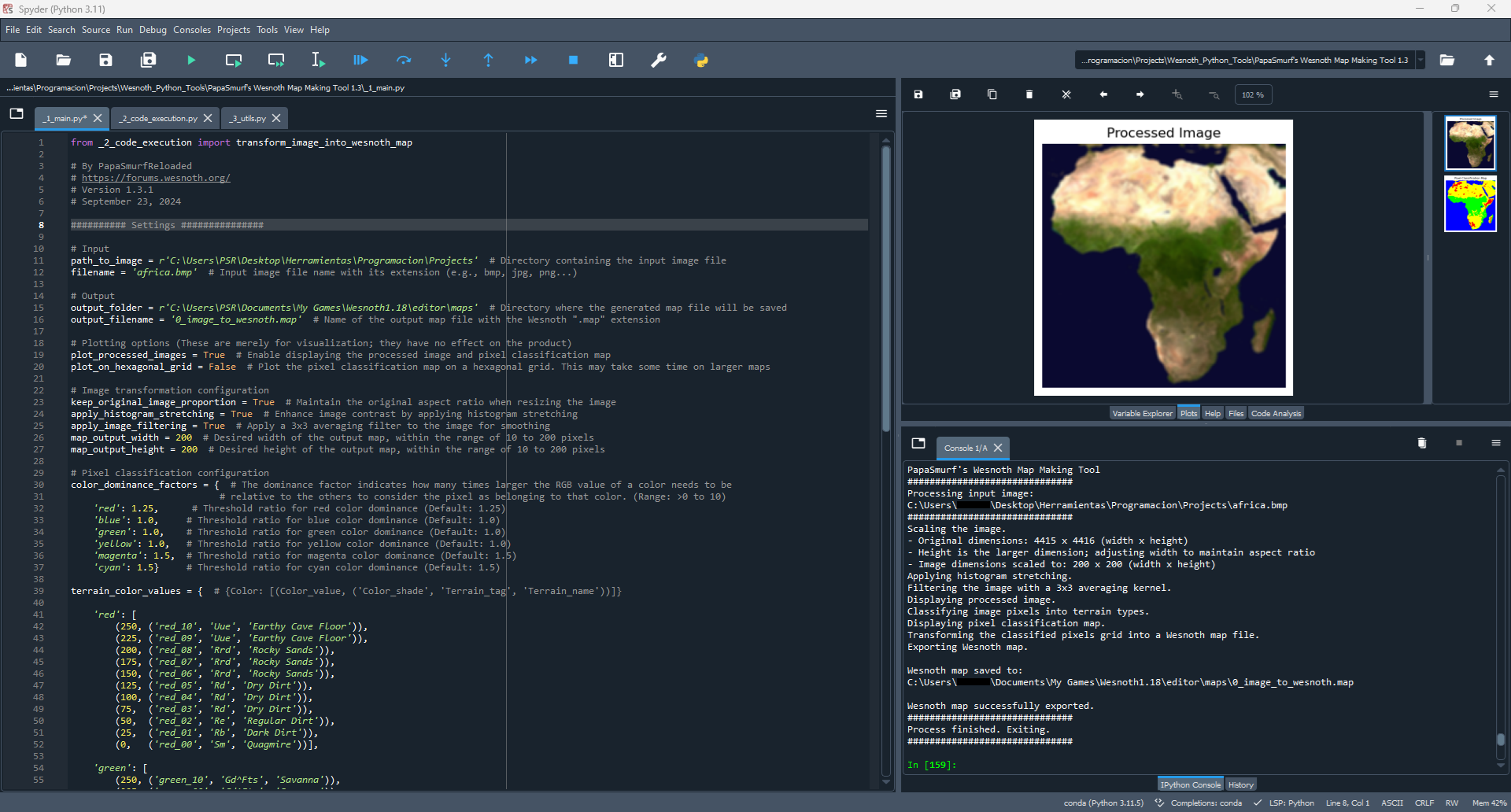This screenshot has width=1511, height=812.
Task: Open the Projects menu
Action: tap(234, 30)
